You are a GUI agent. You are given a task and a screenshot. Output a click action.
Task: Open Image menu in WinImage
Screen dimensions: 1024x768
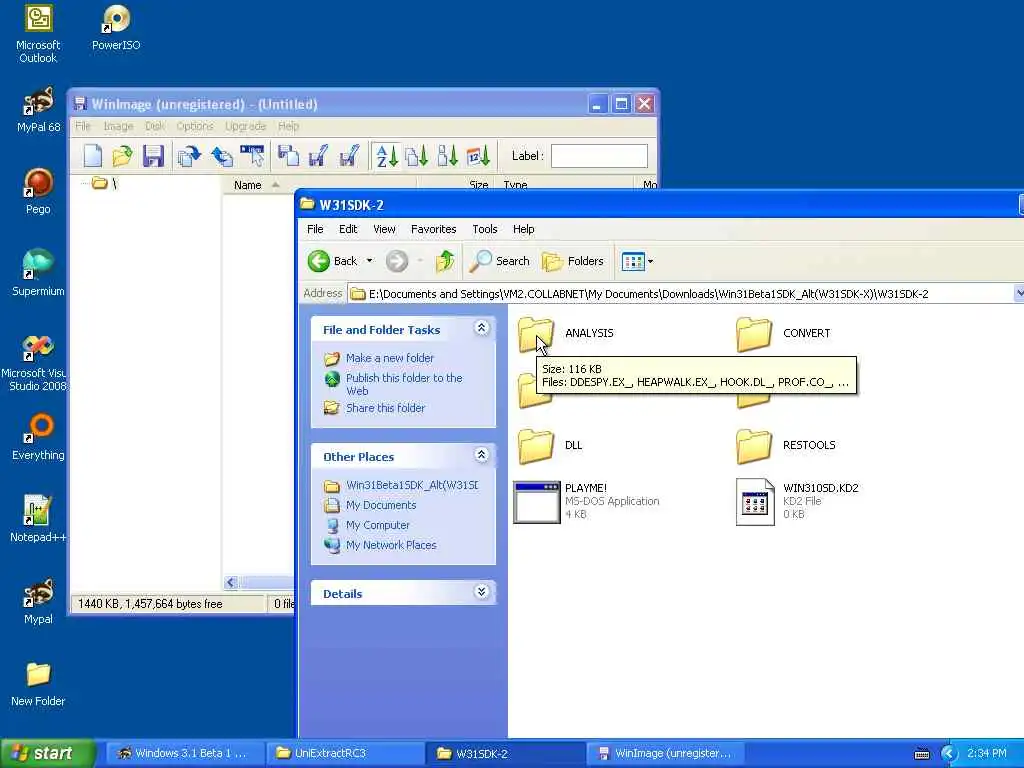[x=118, y=126]
